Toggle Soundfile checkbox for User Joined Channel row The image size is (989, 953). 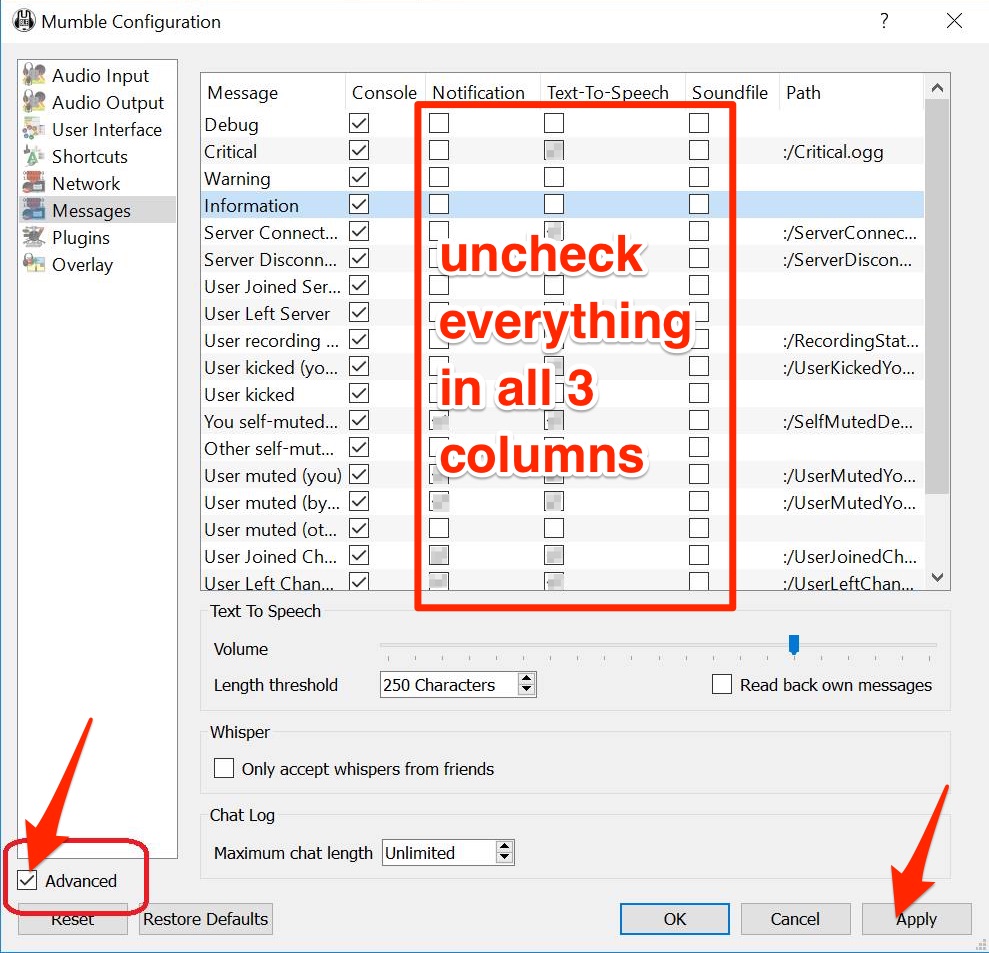coord(699,555)
